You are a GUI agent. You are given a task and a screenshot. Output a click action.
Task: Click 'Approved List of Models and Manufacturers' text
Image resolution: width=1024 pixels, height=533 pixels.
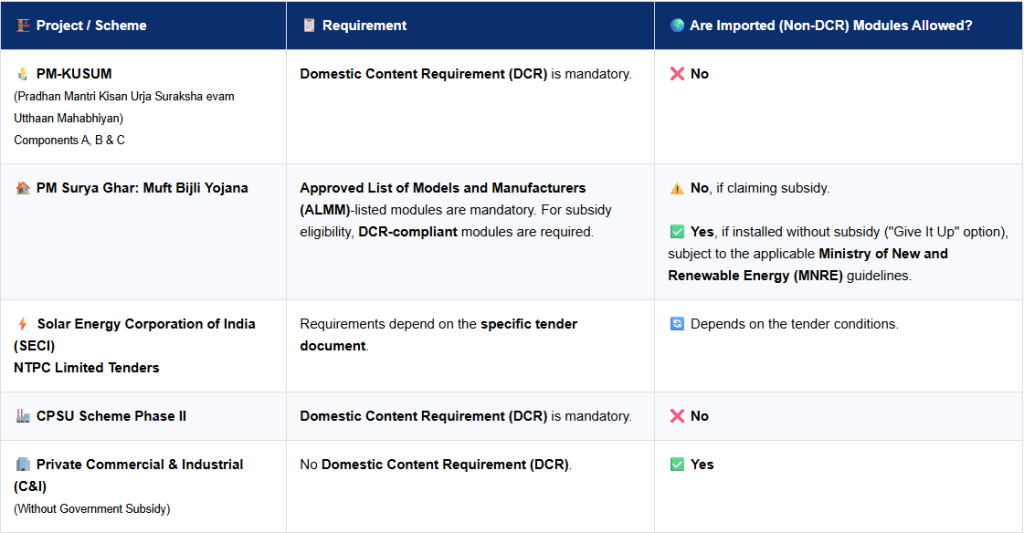443,188
